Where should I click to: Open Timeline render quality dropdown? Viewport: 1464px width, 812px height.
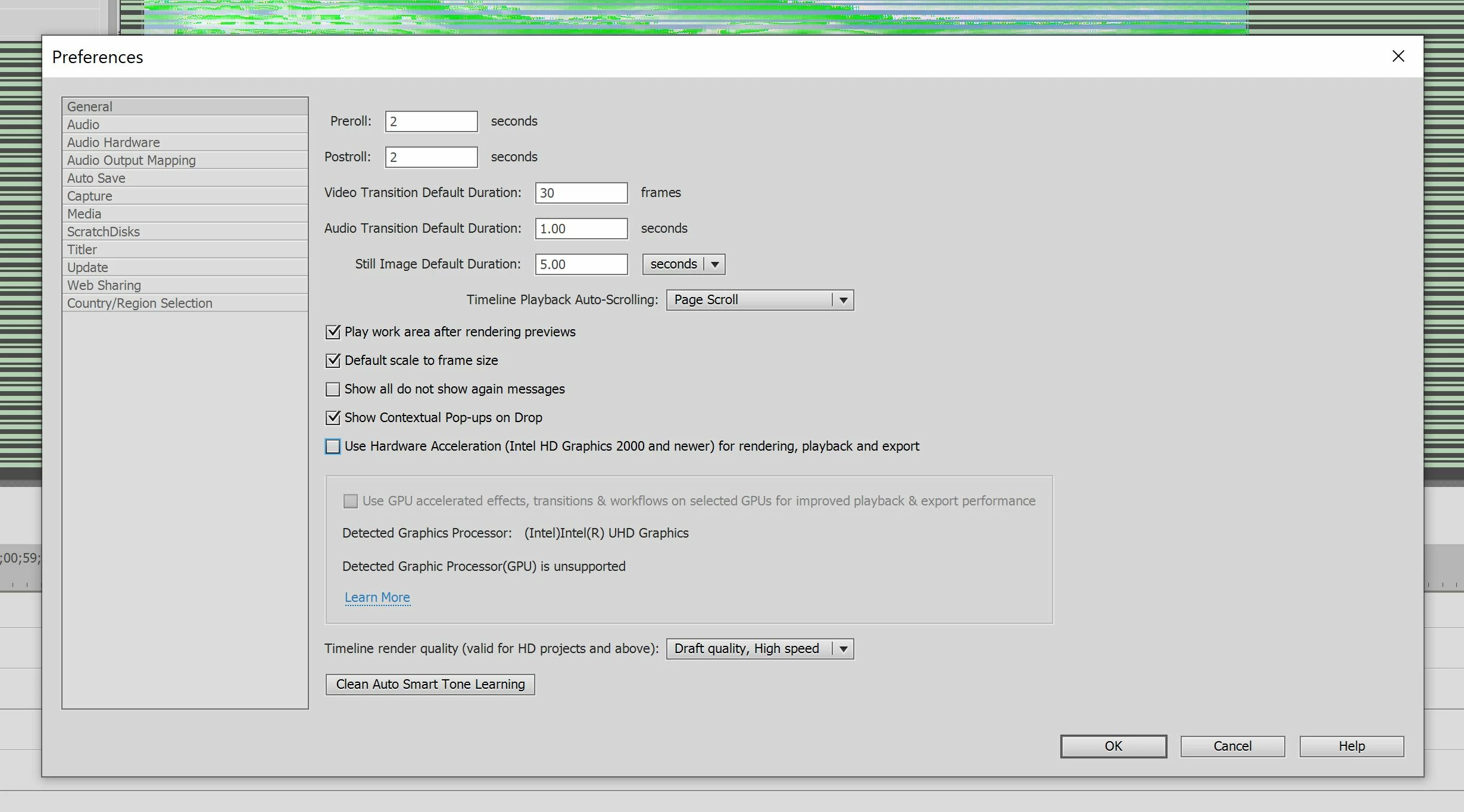point(760,649)
